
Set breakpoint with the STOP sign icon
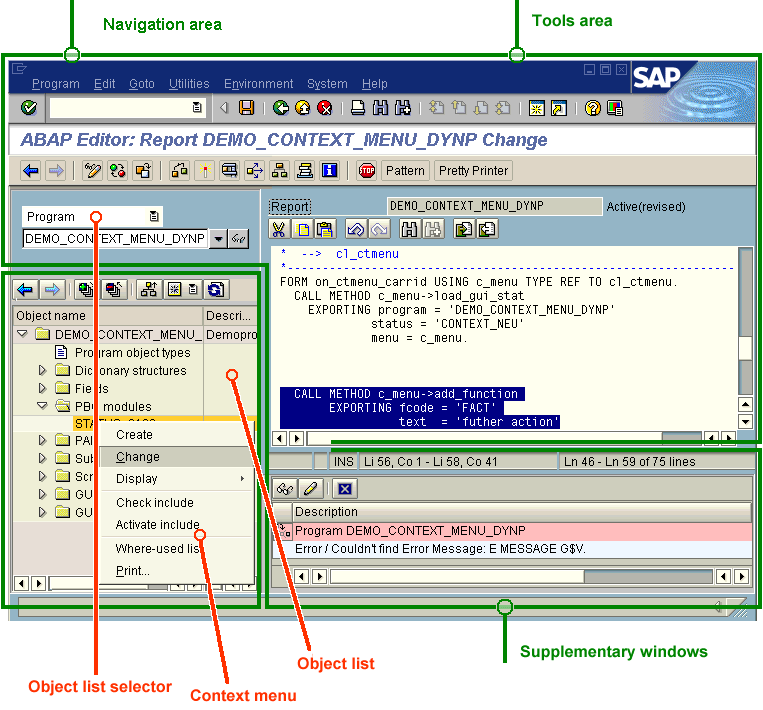367,171
